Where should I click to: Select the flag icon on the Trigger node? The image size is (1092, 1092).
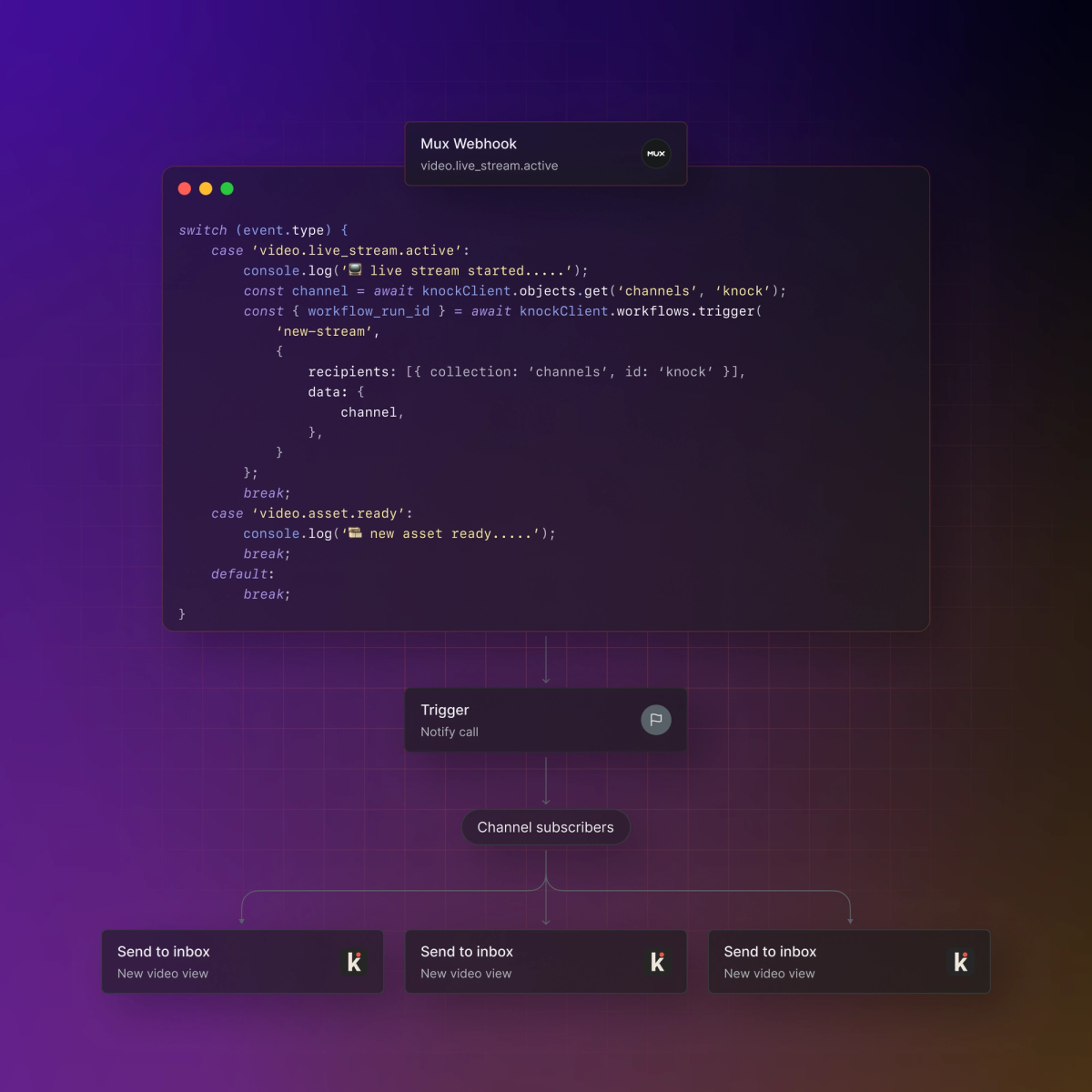pyautogui.click(x=656, y=720)
